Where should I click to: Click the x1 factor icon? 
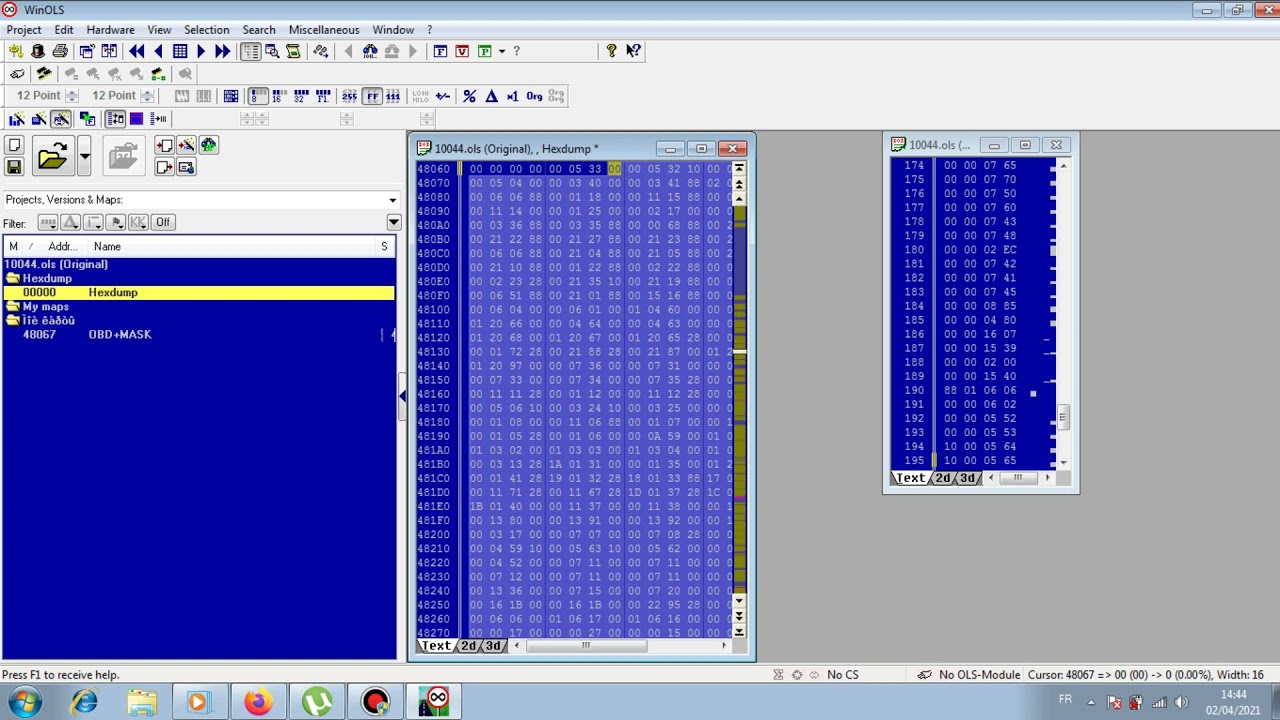[x=512, y=96]
